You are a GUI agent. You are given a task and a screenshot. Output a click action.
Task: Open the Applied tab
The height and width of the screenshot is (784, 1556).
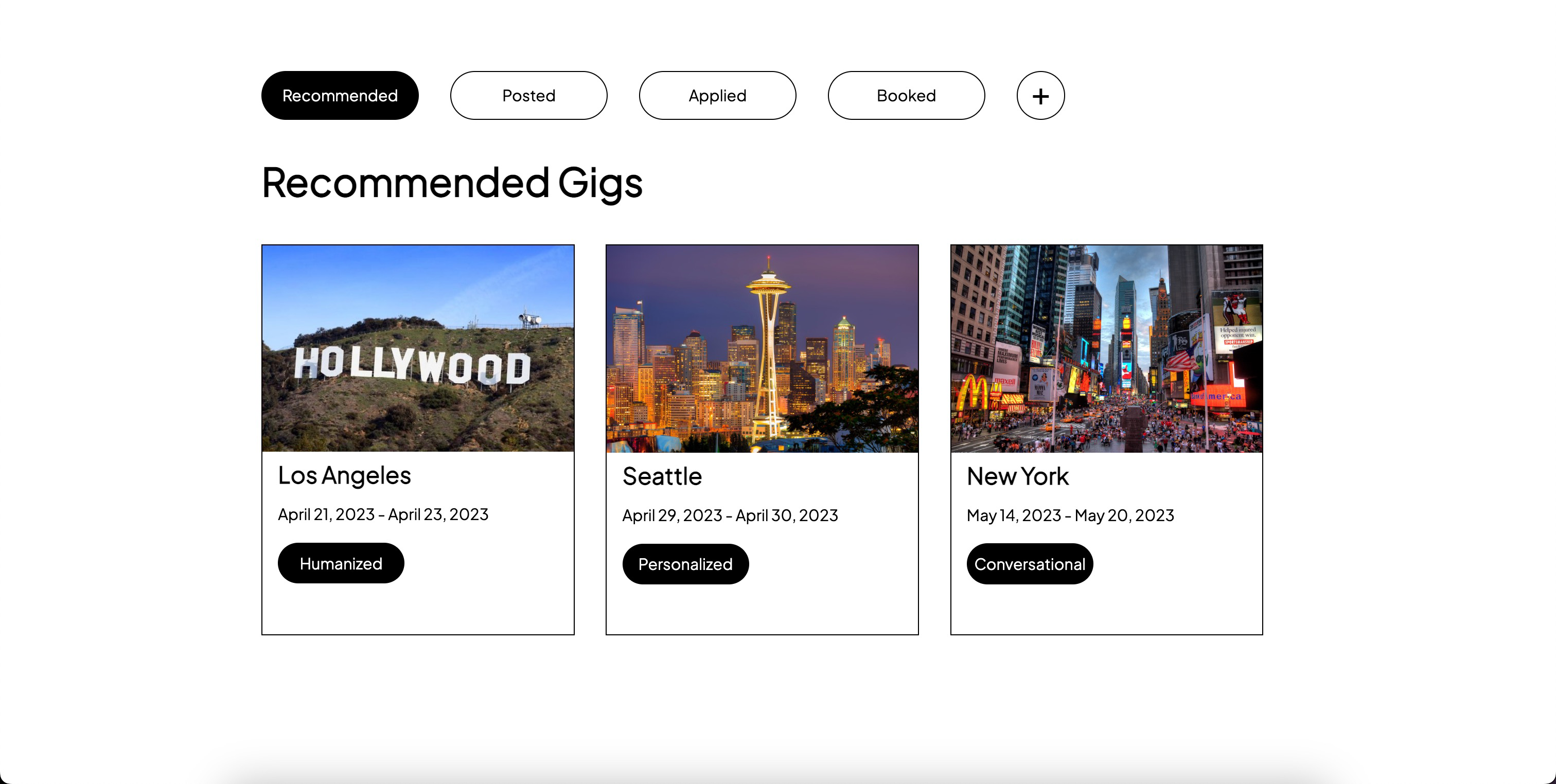click(x=717, y=96)
